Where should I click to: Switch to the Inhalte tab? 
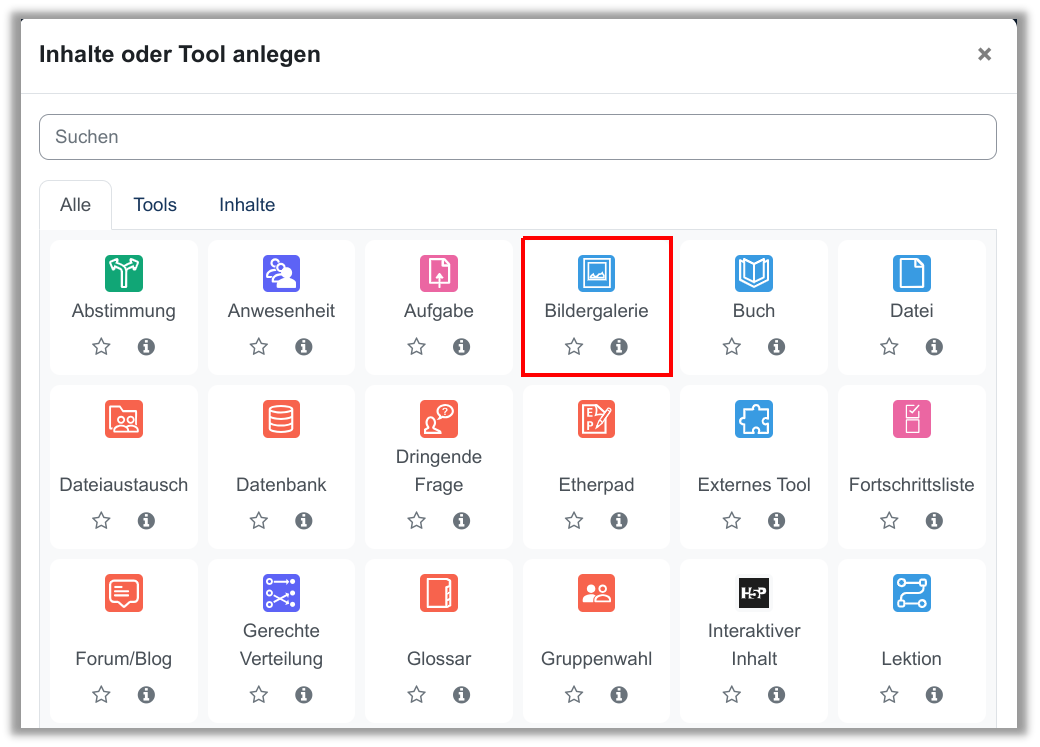[x=247, y=205]
